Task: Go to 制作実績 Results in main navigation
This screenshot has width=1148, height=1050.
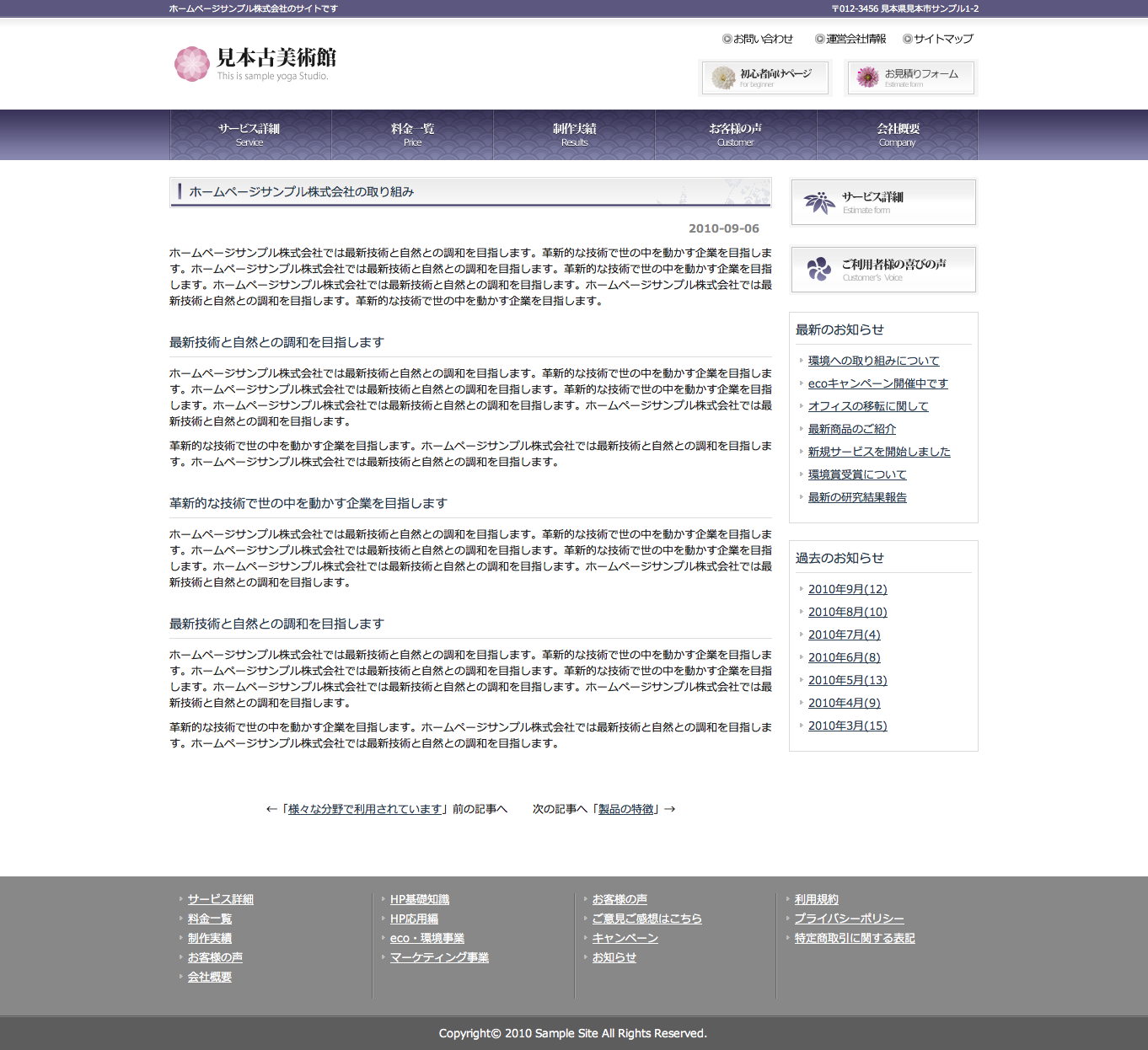Action: pos(574,135)
